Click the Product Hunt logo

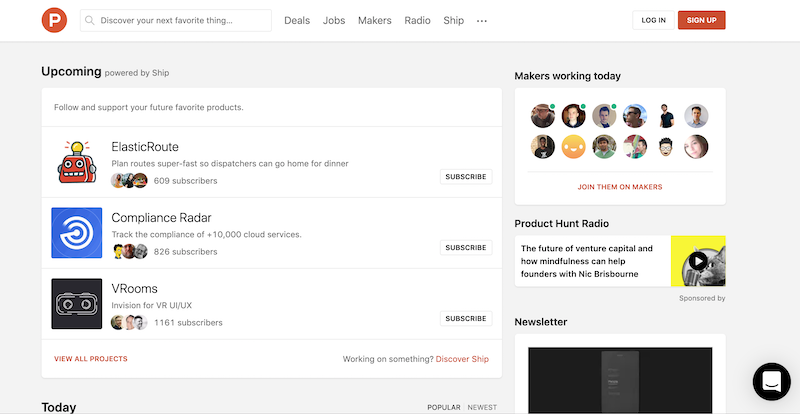pyautogui.click(x=54, y=20)
